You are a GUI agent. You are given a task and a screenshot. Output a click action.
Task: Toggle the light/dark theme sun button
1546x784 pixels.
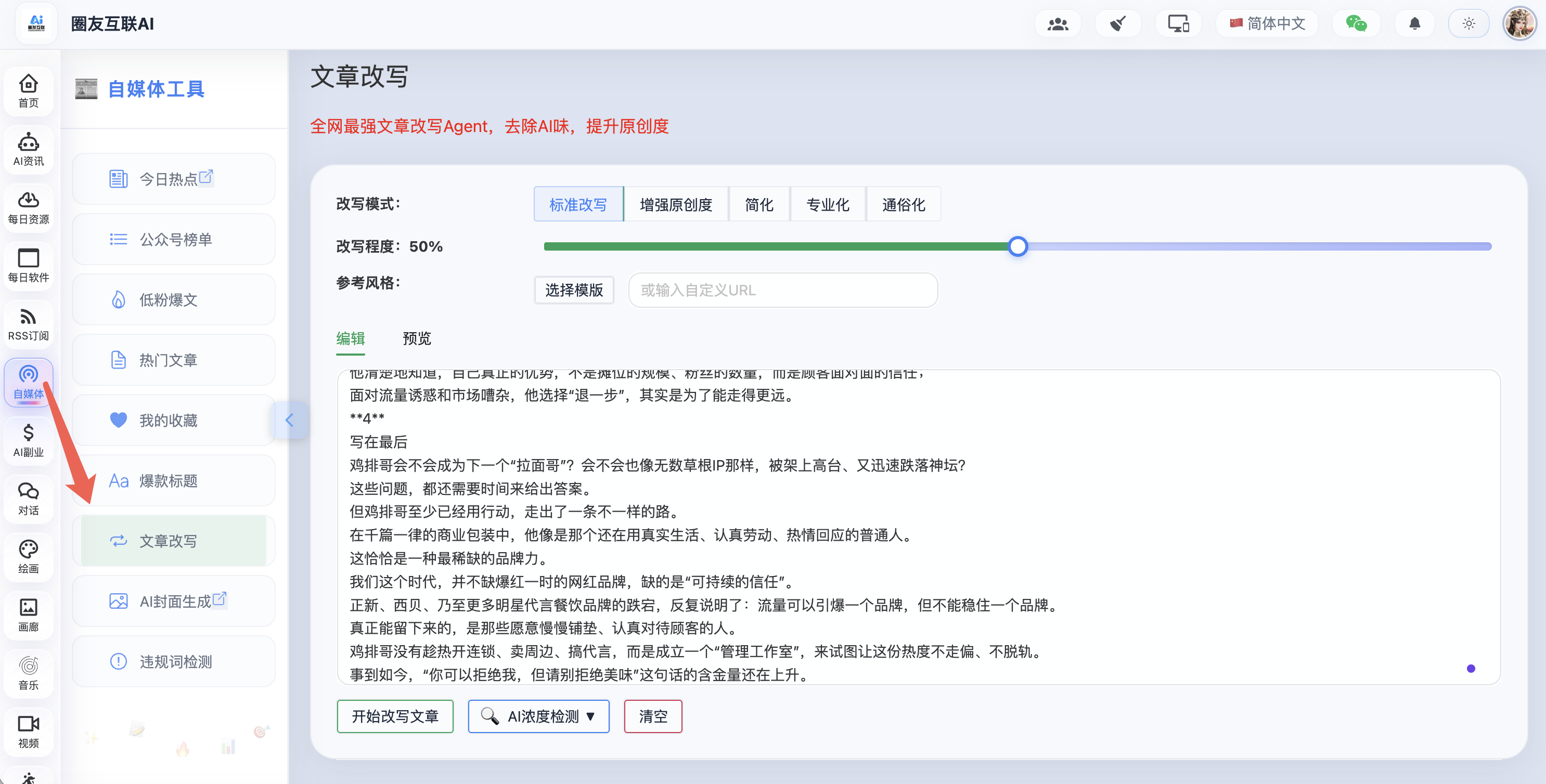[1468, 24]
